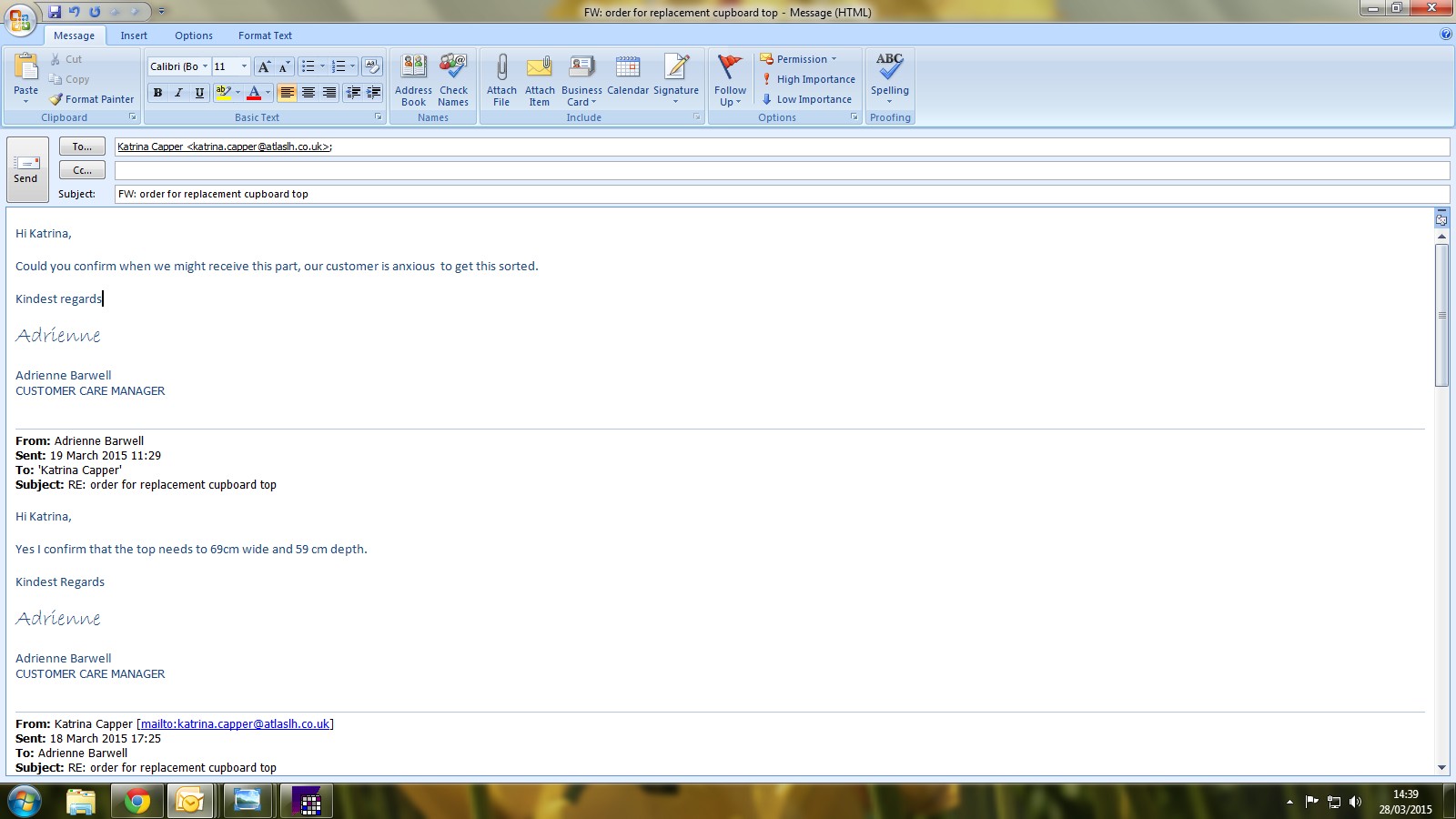Select the Message ribbon tab

(x=74, y=35)
